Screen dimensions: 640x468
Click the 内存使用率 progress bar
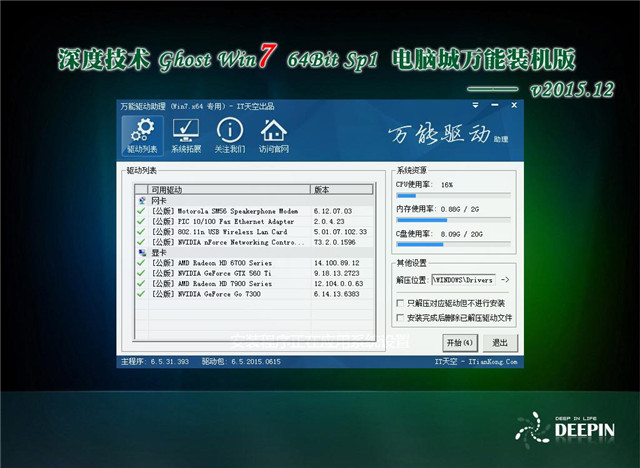pyautogui.click(x=453, y=220)
